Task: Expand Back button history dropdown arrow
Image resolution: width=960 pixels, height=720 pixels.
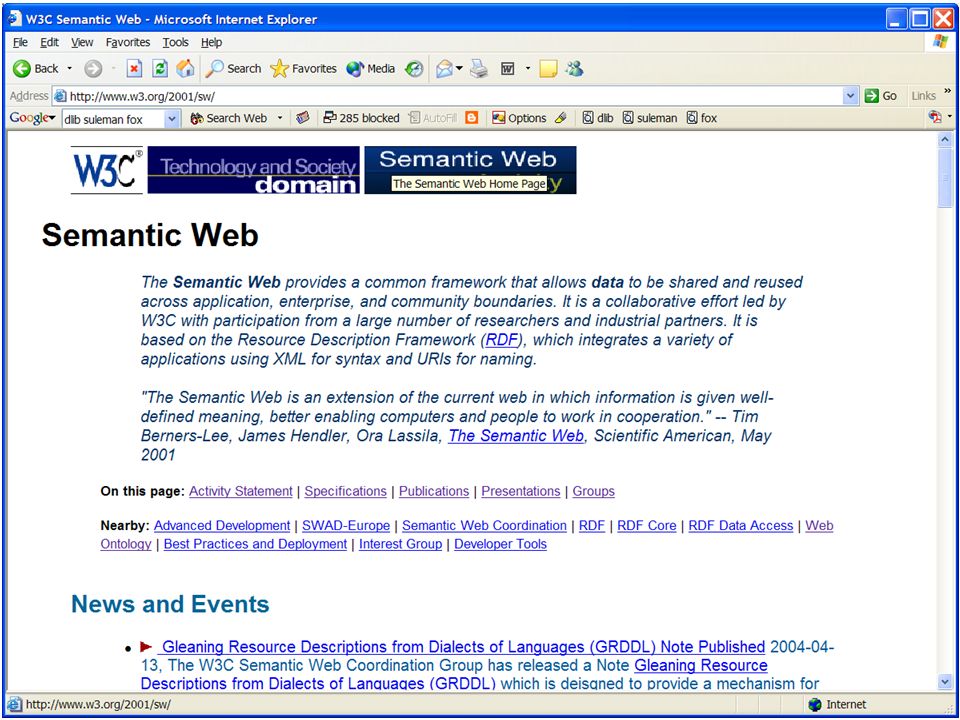Action: [69, 69]
